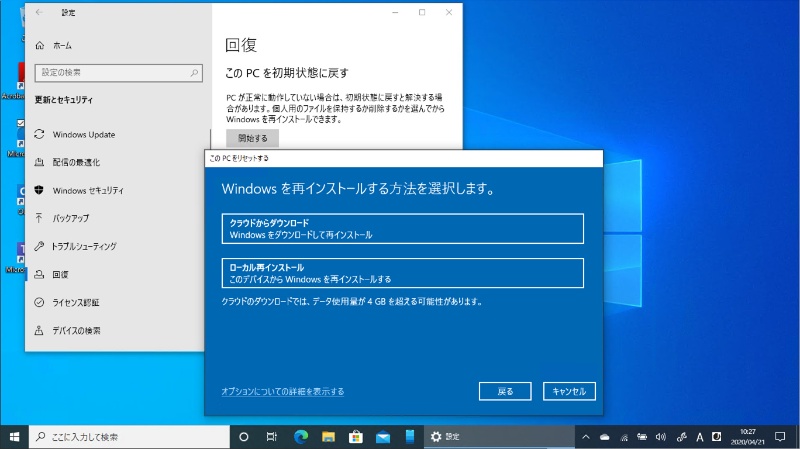This screenshot has width=800, height=449.
Task: Click the back arrow in Settings window
Action: coord(39,12)
